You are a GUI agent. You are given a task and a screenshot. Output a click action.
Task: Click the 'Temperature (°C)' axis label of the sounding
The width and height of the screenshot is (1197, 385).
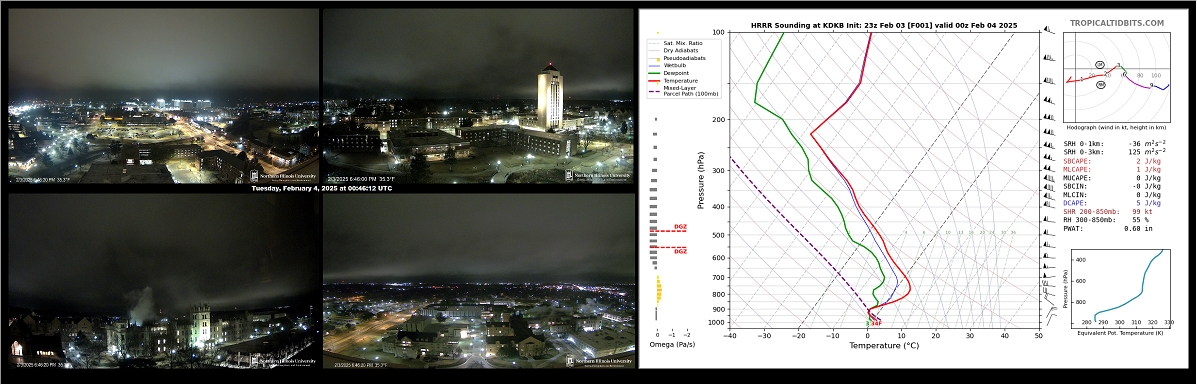coord(884,345)
